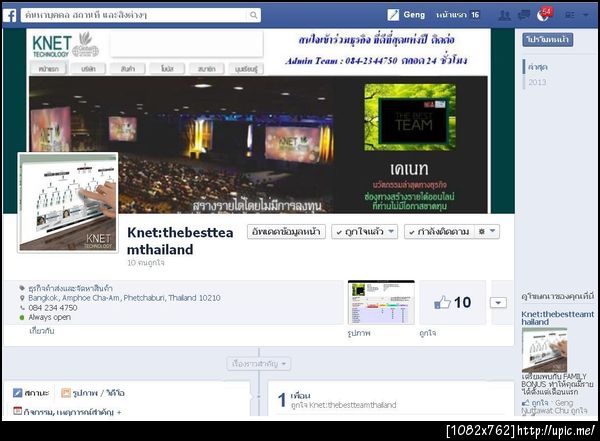Click the promote page button
The image size is (600, 441).
pos(548,39)
